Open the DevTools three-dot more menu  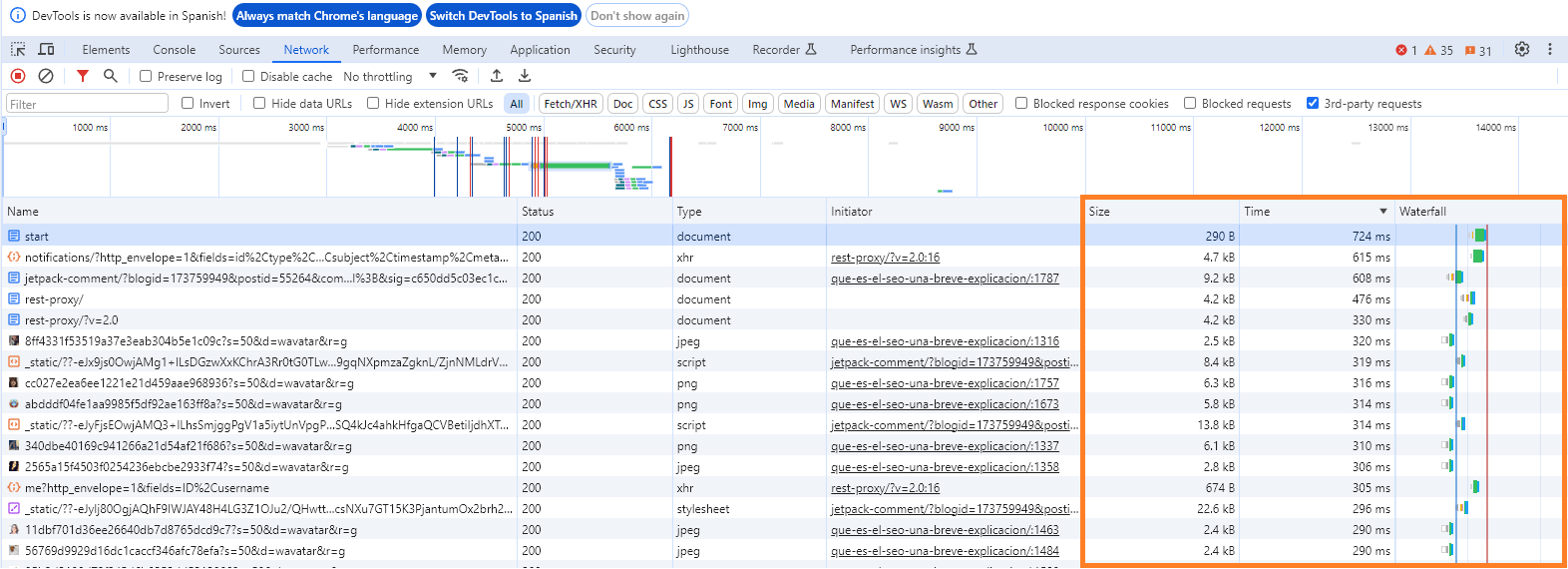click(x=1549, y=49)
